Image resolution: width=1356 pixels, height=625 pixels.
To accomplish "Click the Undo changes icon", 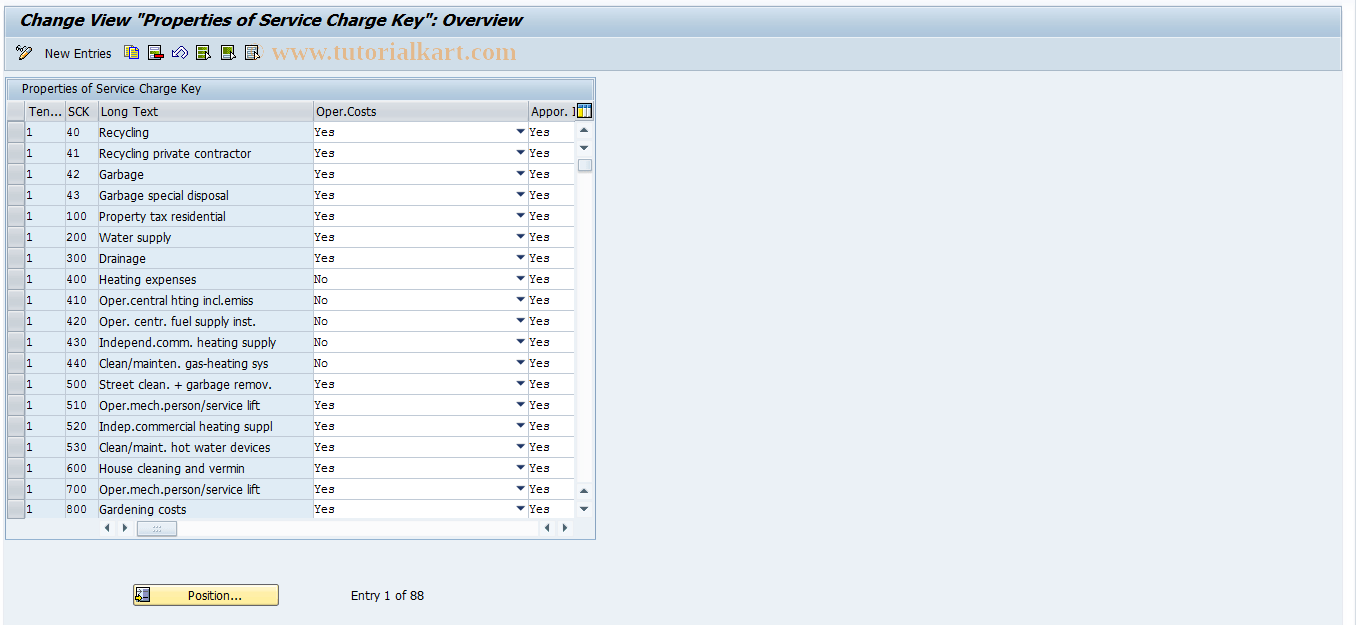I will click(180, 52).
